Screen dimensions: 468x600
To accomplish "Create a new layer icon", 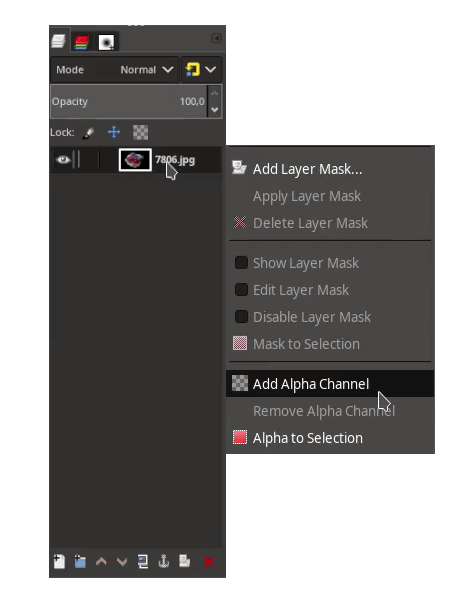I will coord(59,561).
